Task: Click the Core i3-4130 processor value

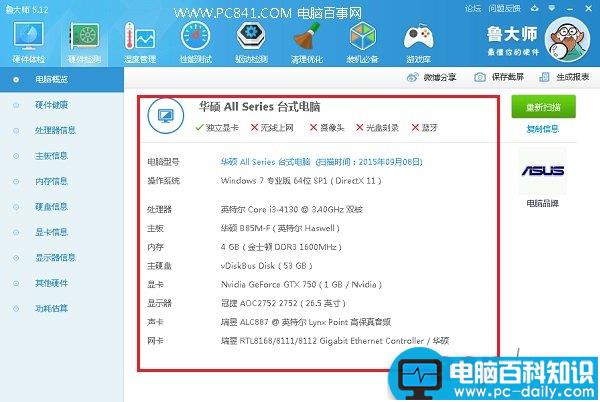Action: (x=292, y=209)
